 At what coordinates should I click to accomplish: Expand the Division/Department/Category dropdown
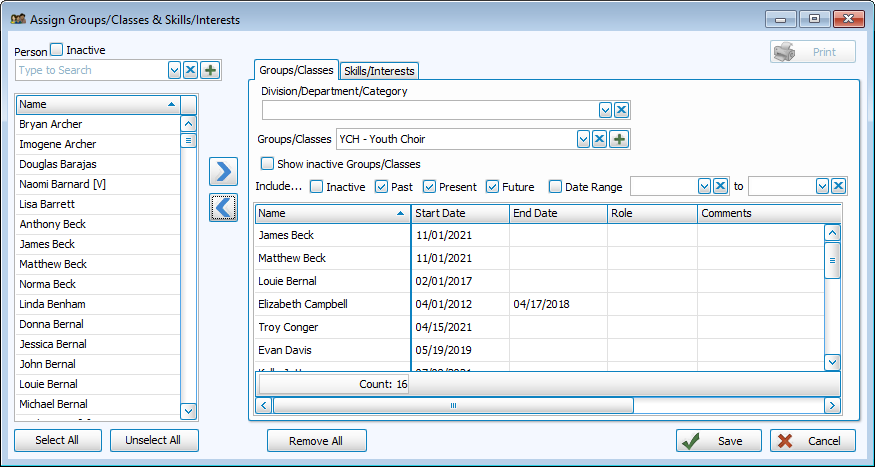point(605,110)
